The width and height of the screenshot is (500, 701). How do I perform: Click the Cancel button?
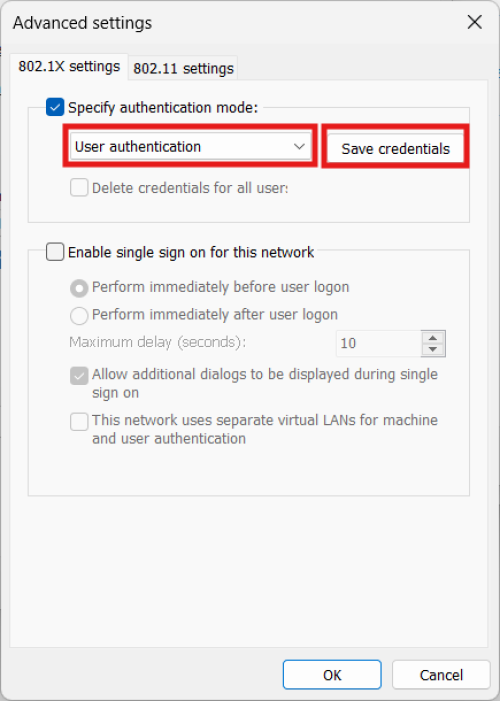coord(441,675)
